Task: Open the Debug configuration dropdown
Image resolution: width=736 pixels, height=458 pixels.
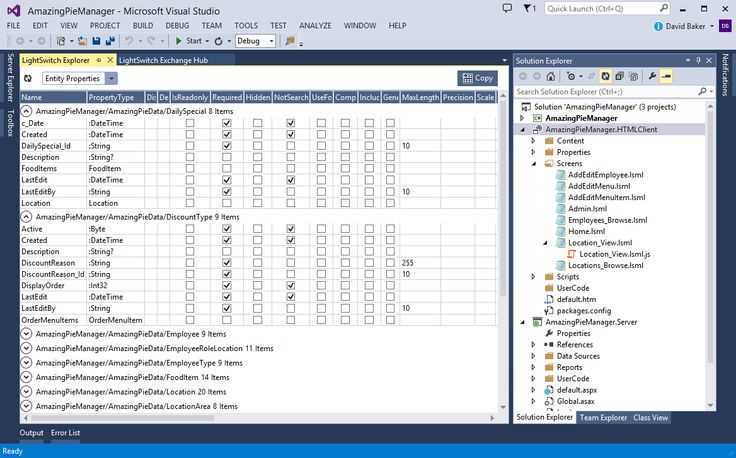Action: click(x=271, y=41)
